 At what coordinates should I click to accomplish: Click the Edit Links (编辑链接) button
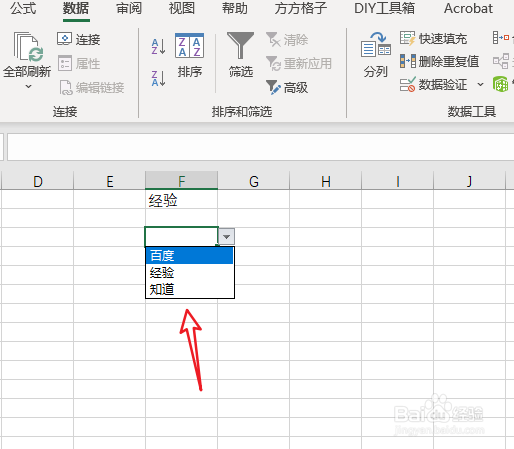[x=92, y=87]
